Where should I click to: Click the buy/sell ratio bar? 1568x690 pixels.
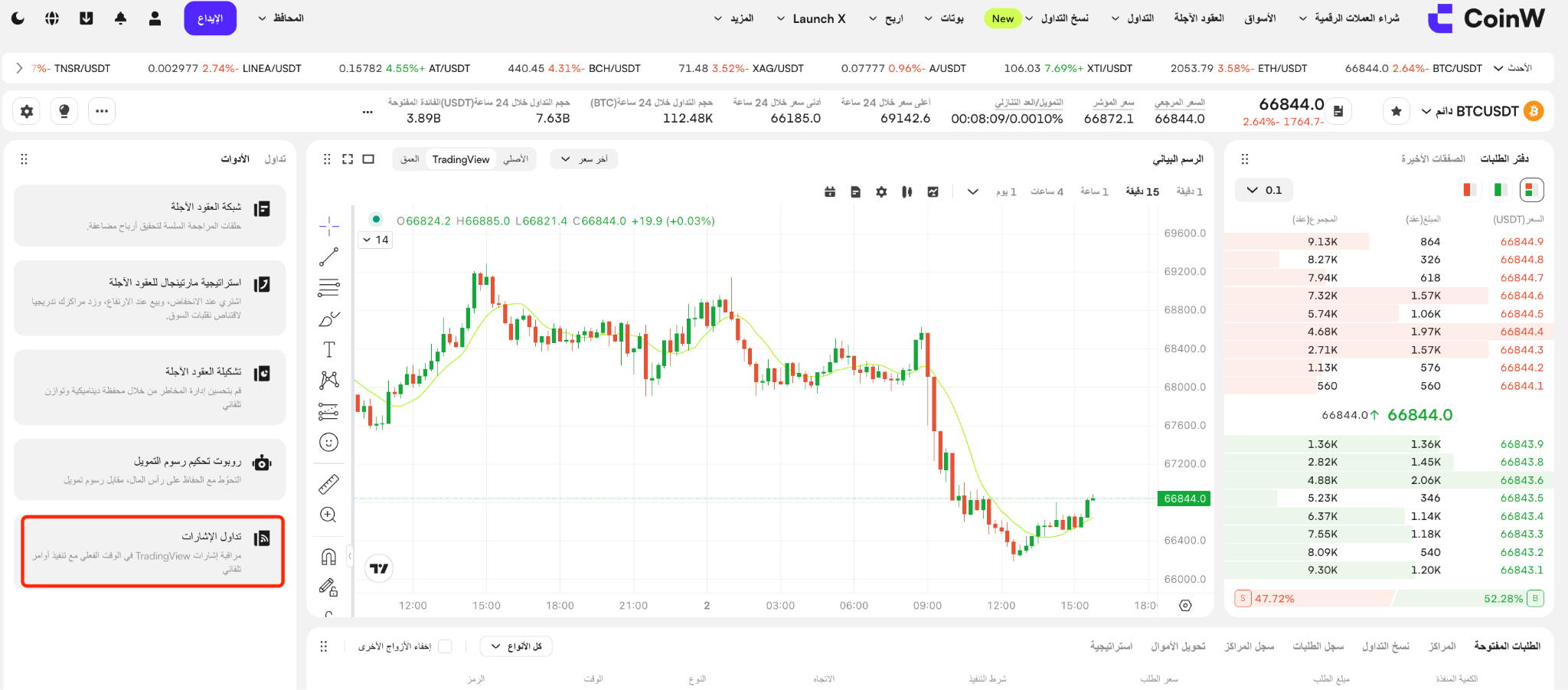(1389, 598)
